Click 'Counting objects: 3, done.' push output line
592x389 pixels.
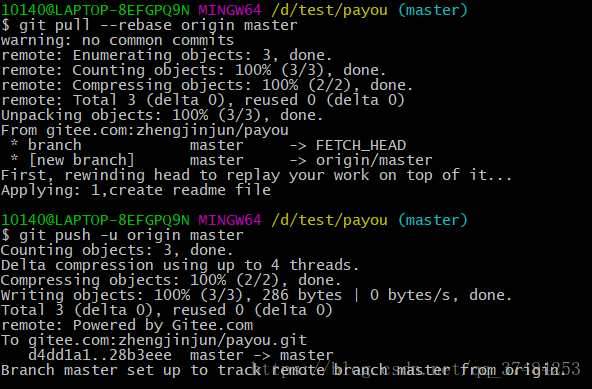pyautogui.click(x=117, y=250)
